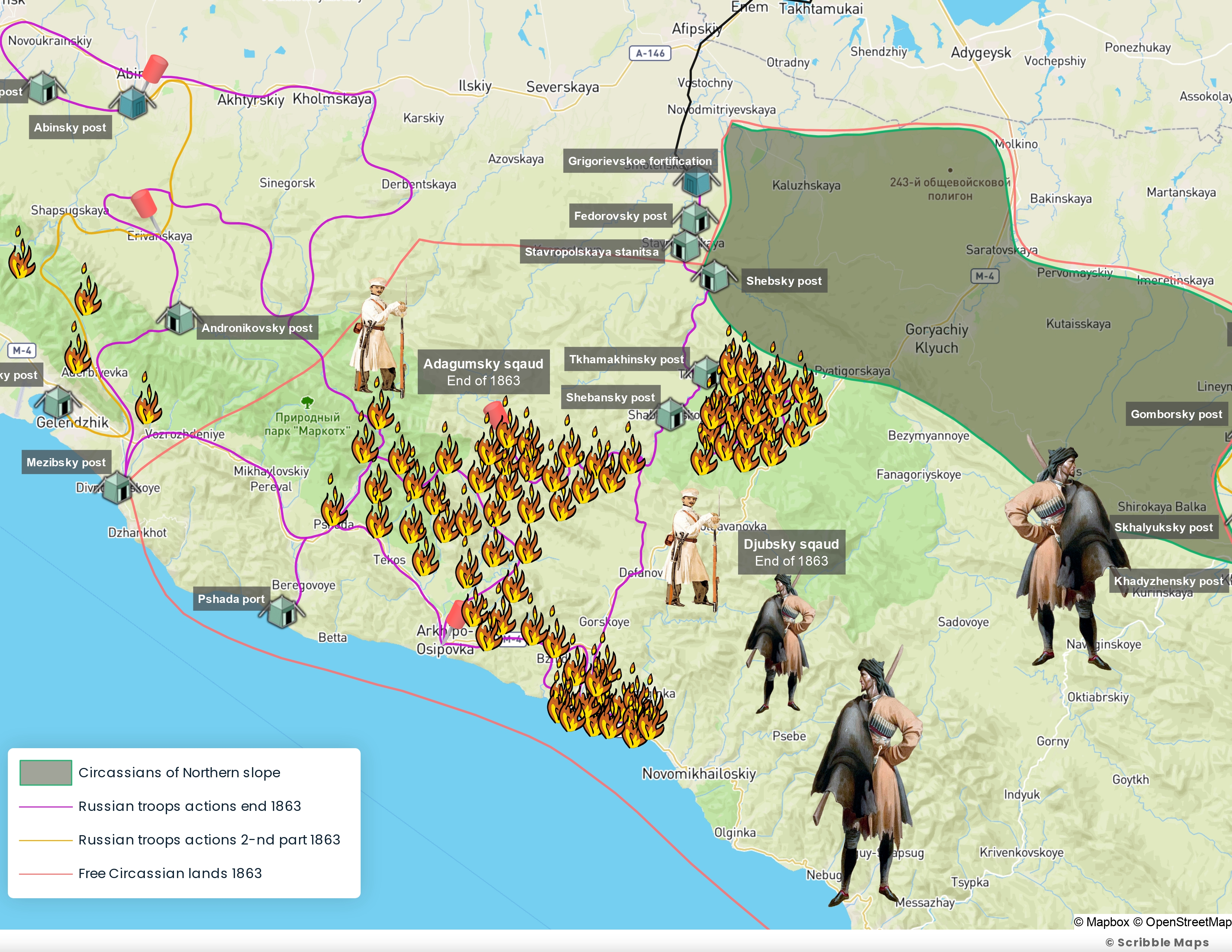The image size is (1232, 952).
Task: Click the Grigorievskoe fortification building icon
Action: click(697, 181)
